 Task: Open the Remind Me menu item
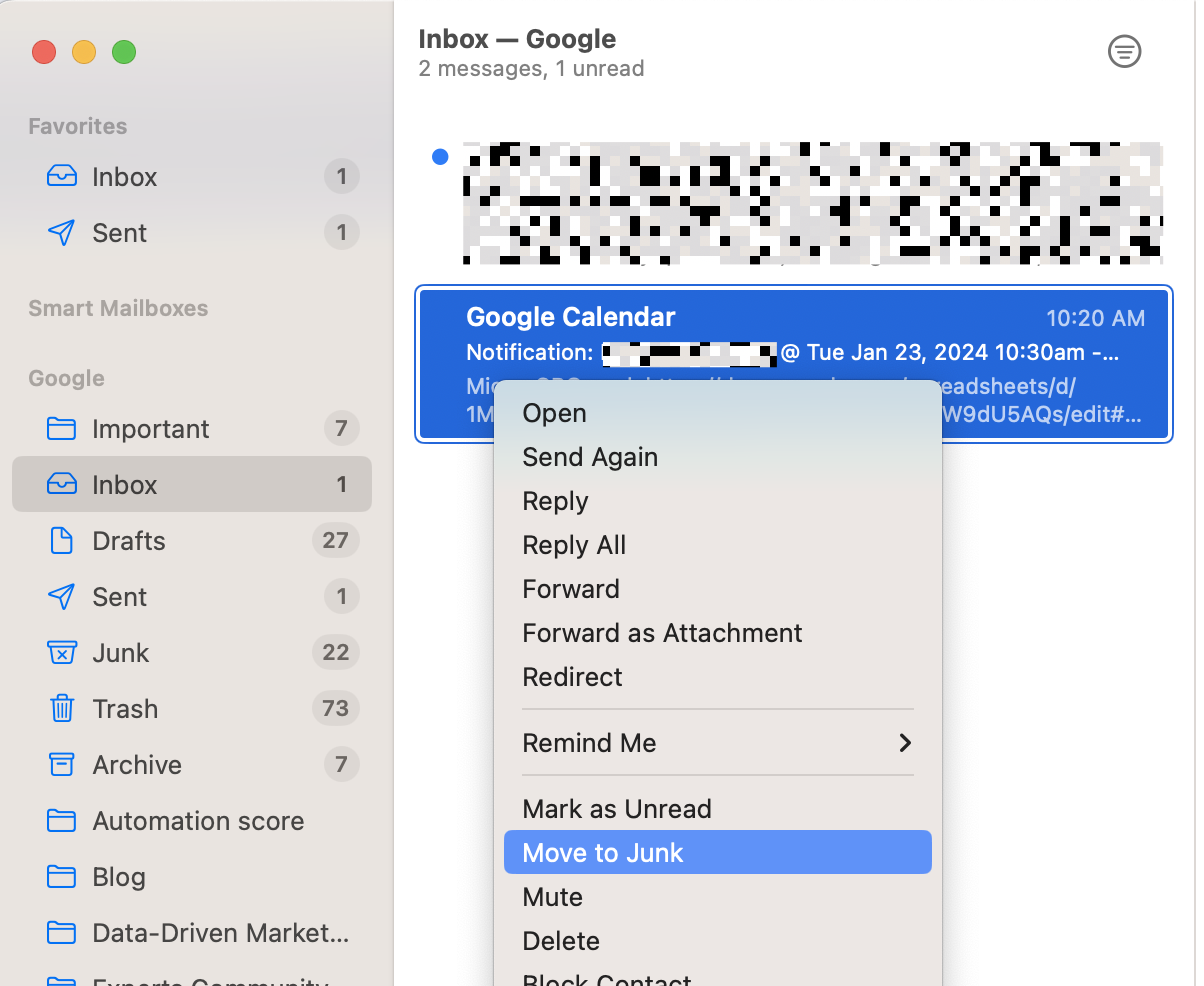coord(718,743)
